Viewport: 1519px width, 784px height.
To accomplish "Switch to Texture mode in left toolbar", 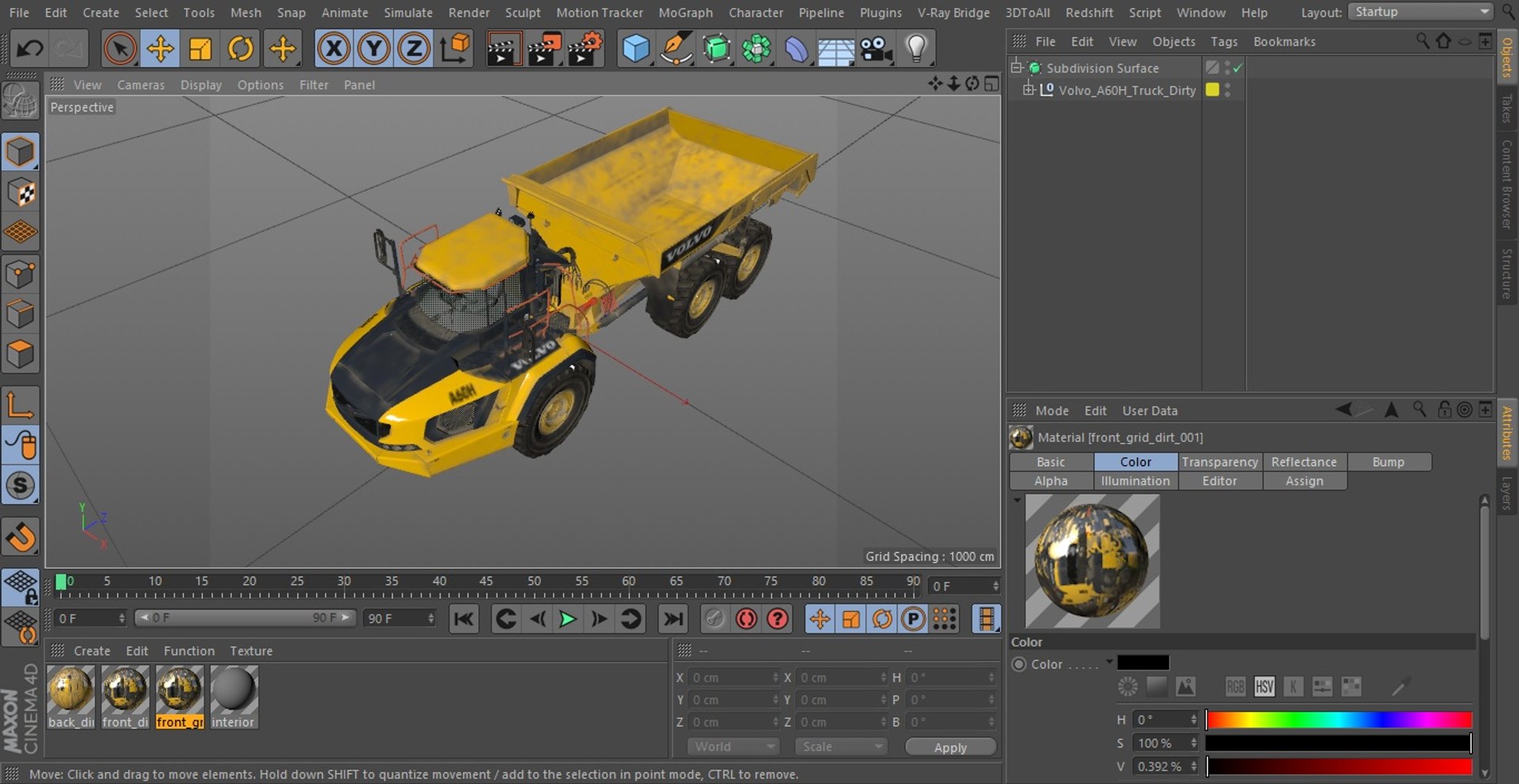I will pyautogui.click(x=21, y=192).
